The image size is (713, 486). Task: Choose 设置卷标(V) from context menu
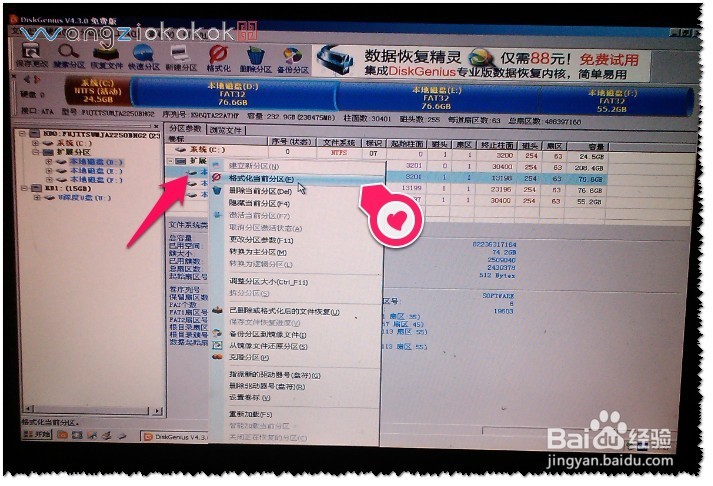click(x=250, y=398)
